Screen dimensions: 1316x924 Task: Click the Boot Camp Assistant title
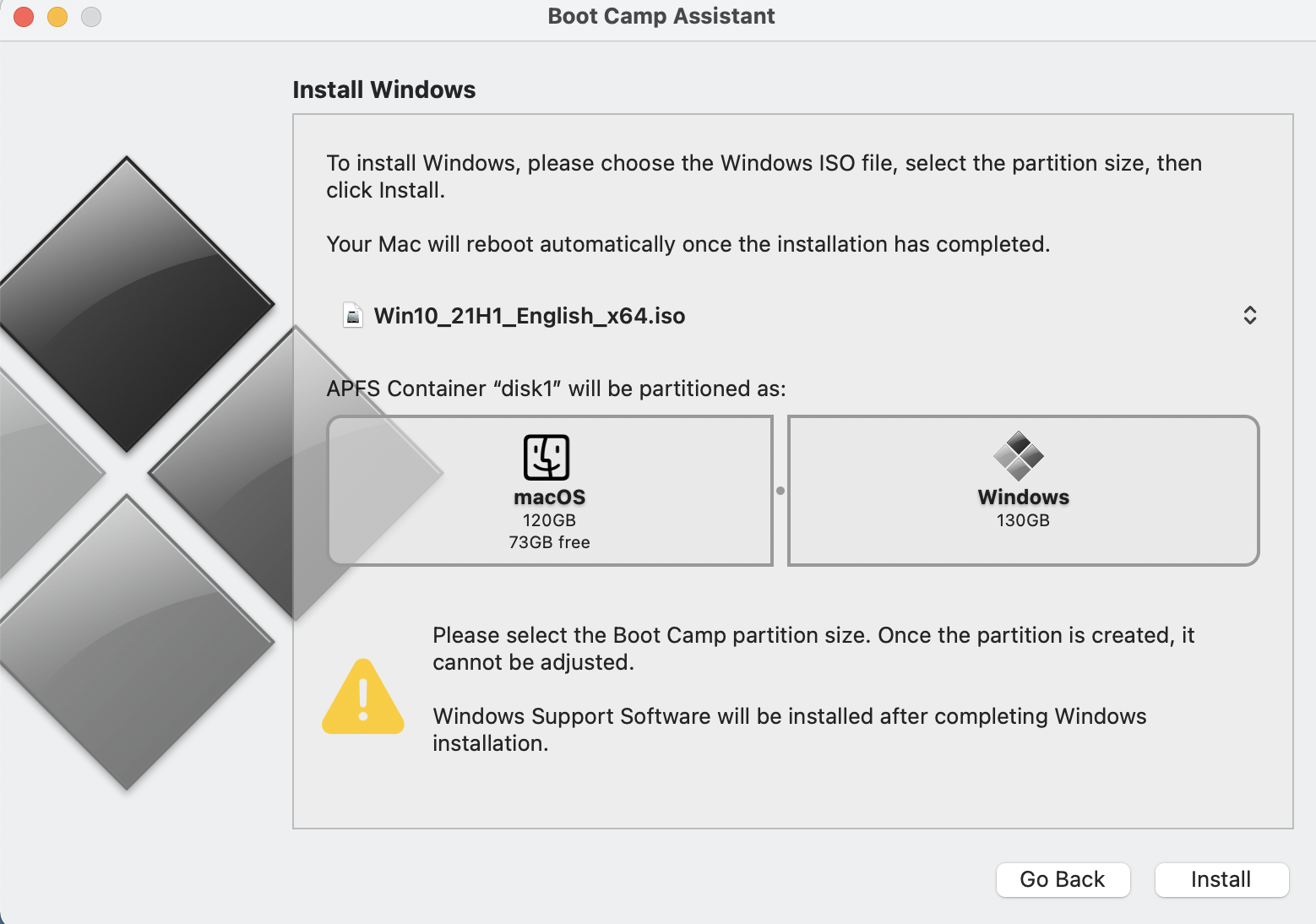click(661, 16)
